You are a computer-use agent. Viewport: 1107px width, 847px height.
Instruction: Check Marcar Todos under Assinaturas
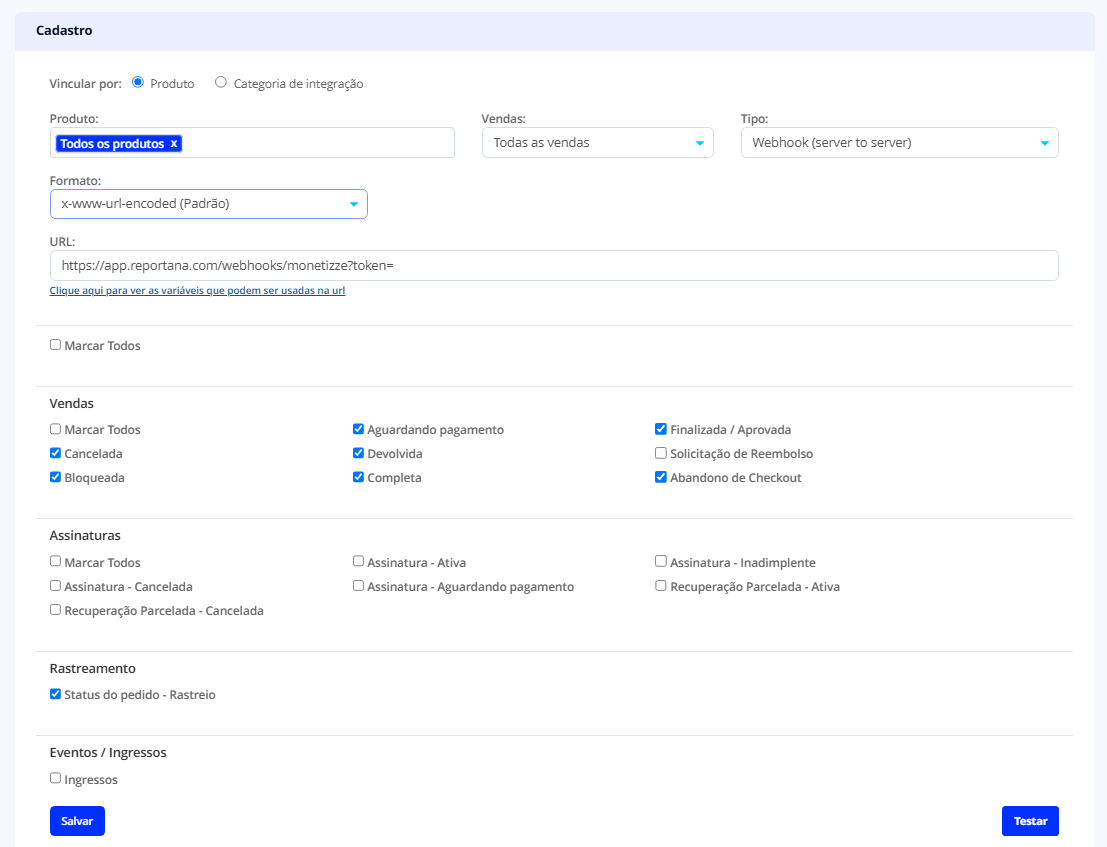(55, 562)
